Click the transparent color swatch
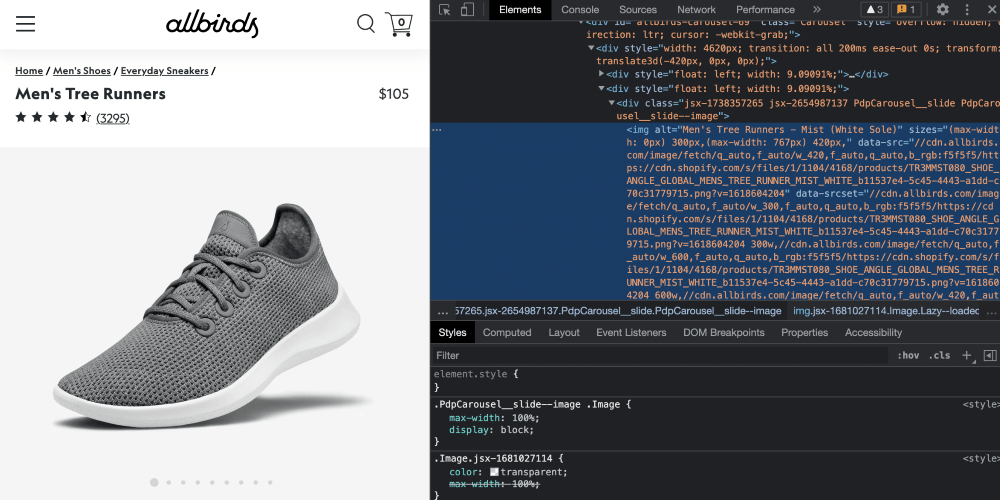The height and width of the screenshot is (500, 1000). coord(494,472)
